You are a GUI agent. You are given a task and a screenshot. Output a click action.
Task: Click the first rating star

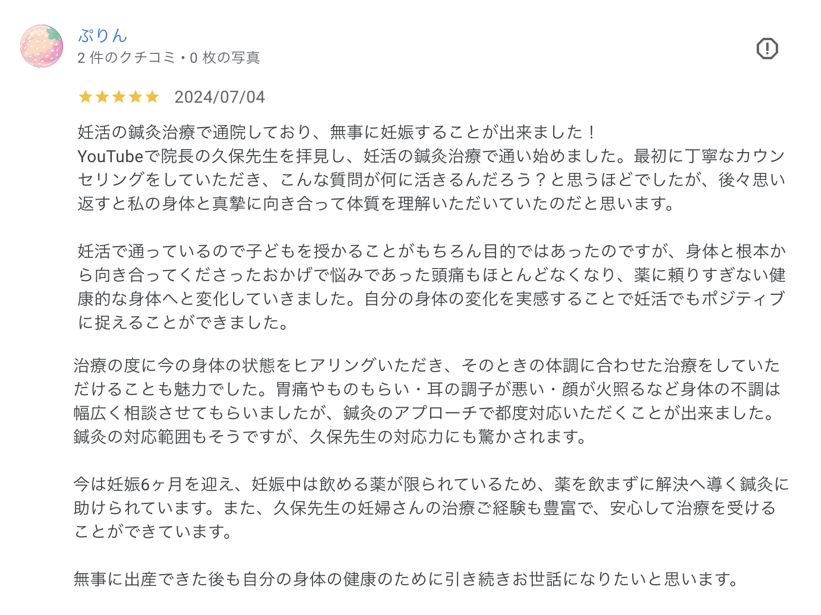(85, 97)
